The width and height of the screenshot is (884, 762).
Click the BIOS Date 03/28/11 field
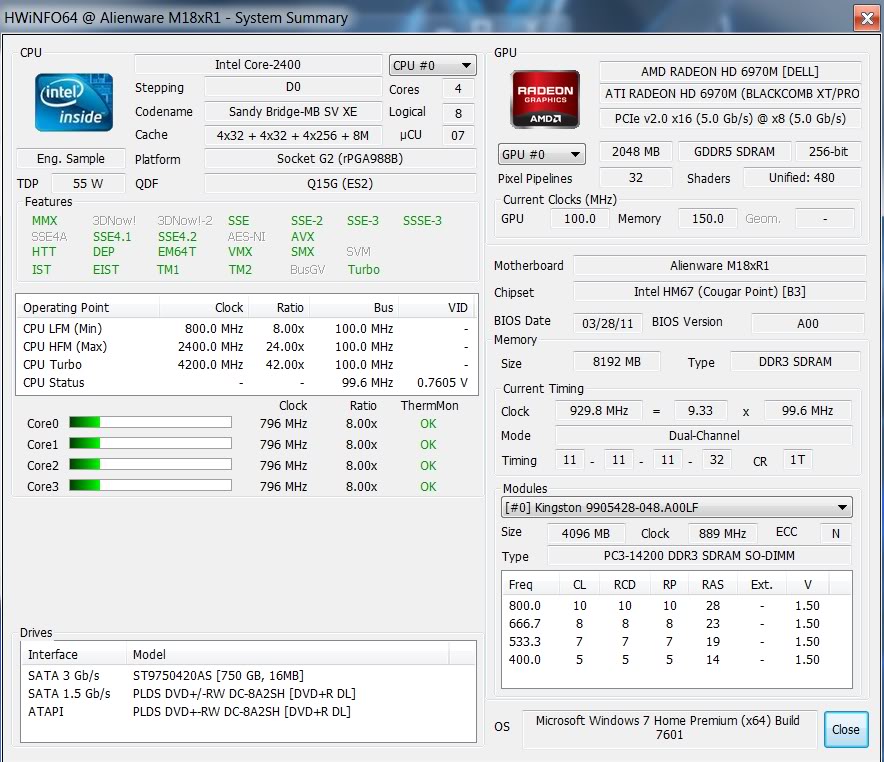607,324
